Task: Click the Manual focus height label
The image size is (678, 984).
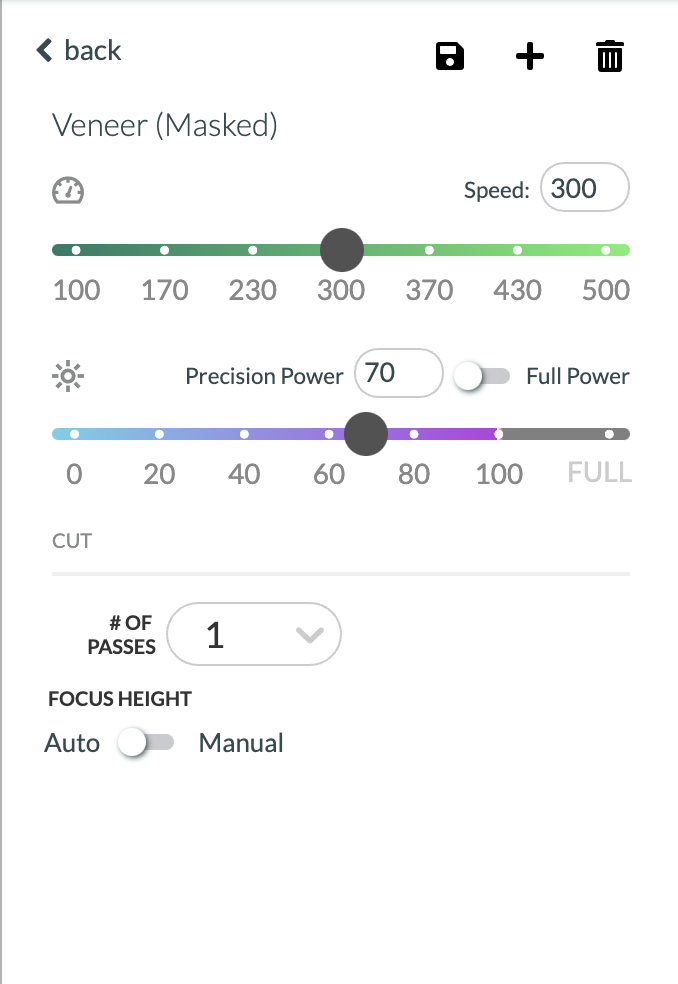Action: coord(241,743)
